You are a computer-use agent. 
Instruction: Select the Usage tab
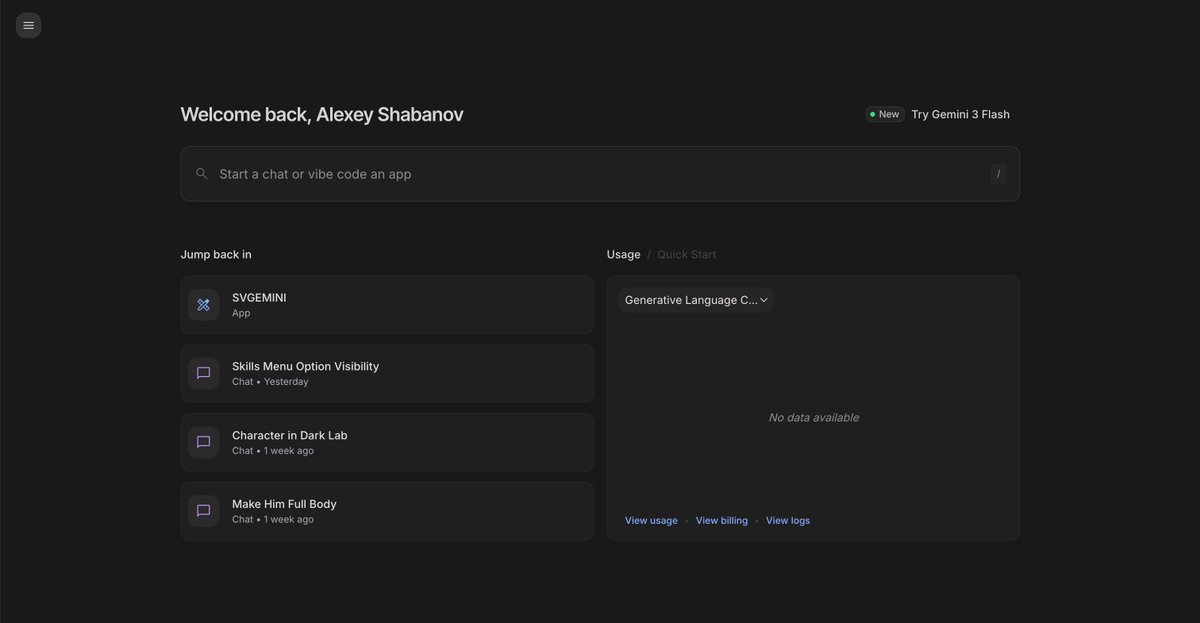623,253
